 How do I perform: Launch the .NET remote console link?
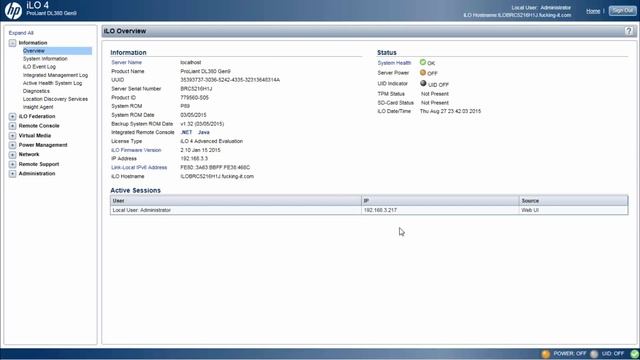[x=186, y=132]
